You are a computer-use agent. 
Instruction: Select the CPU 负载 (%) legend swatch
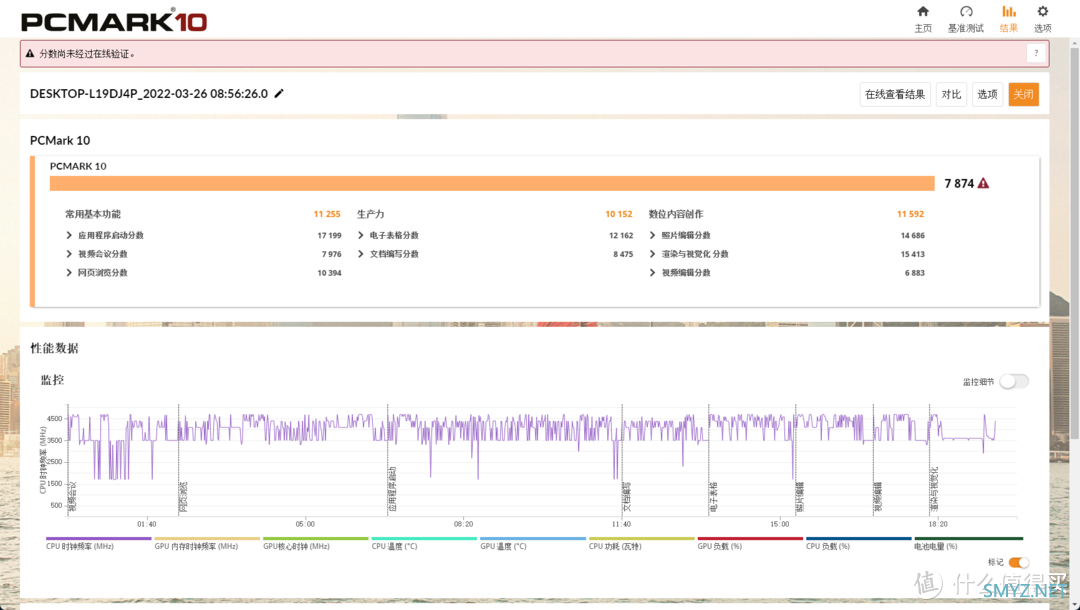tap(859, 538)
